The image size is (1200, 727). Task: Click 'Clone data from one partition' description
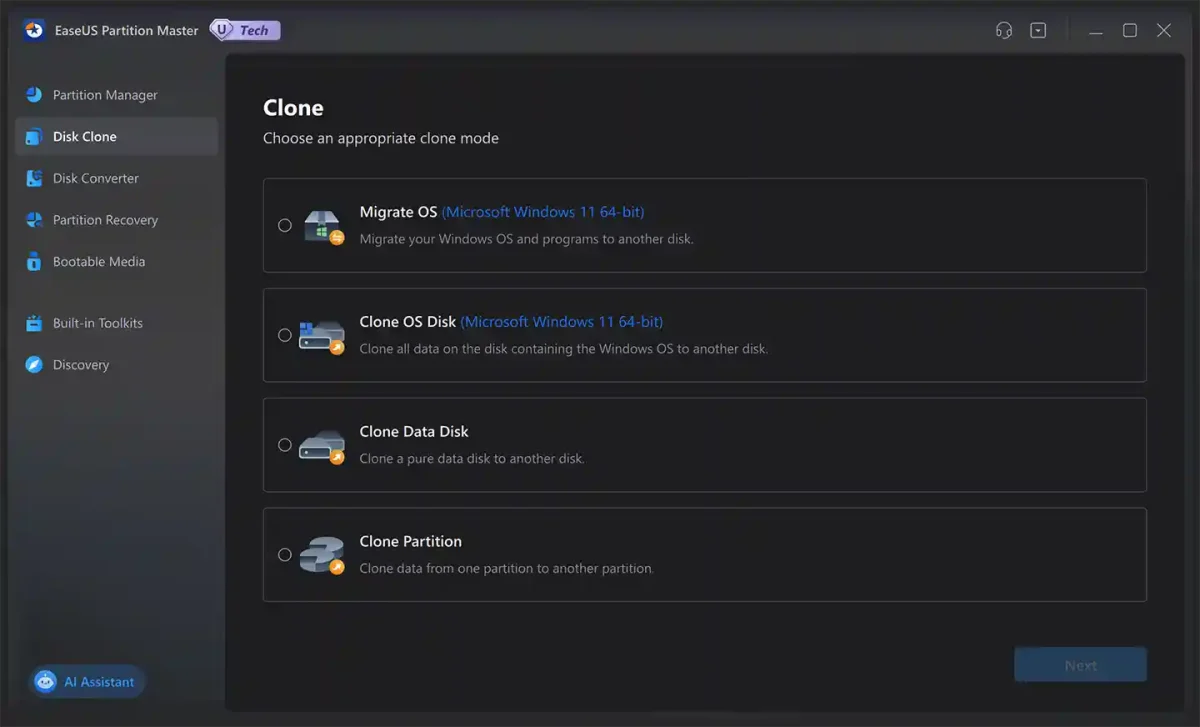(x=507, y=569)
